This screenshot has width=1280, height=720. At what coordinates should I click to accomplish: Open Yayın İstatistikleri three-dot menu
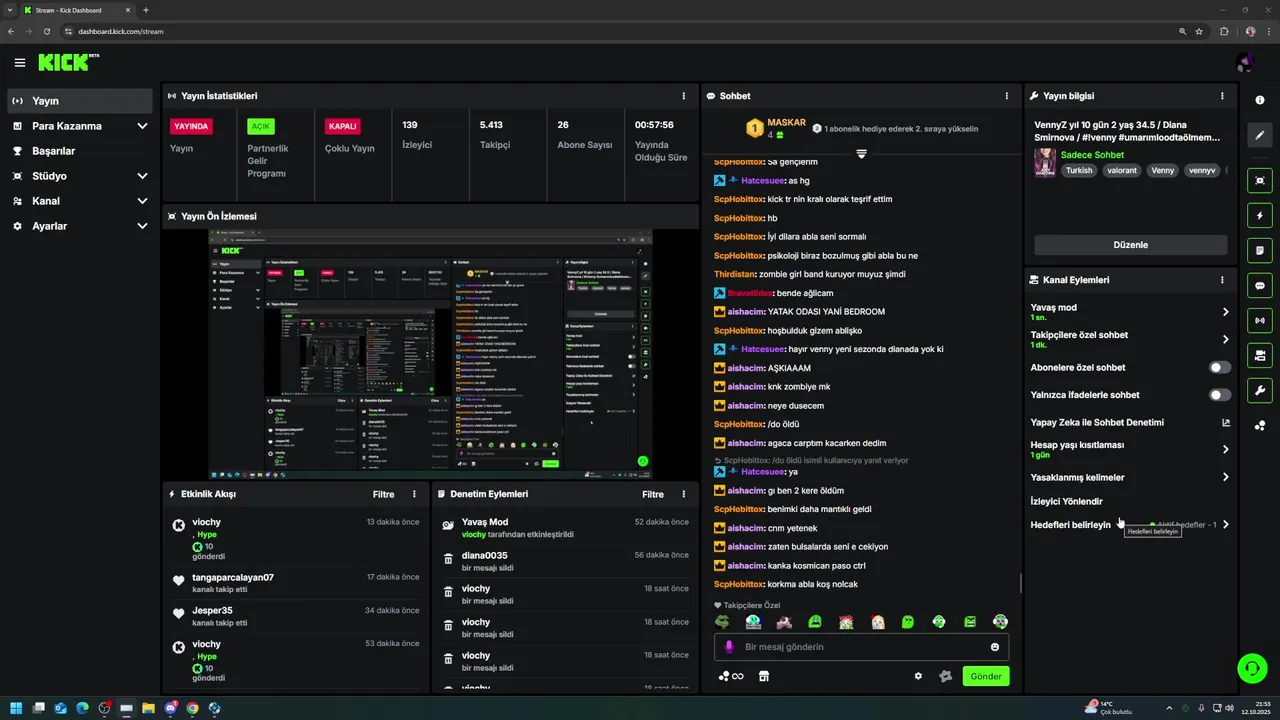[684, 96]
